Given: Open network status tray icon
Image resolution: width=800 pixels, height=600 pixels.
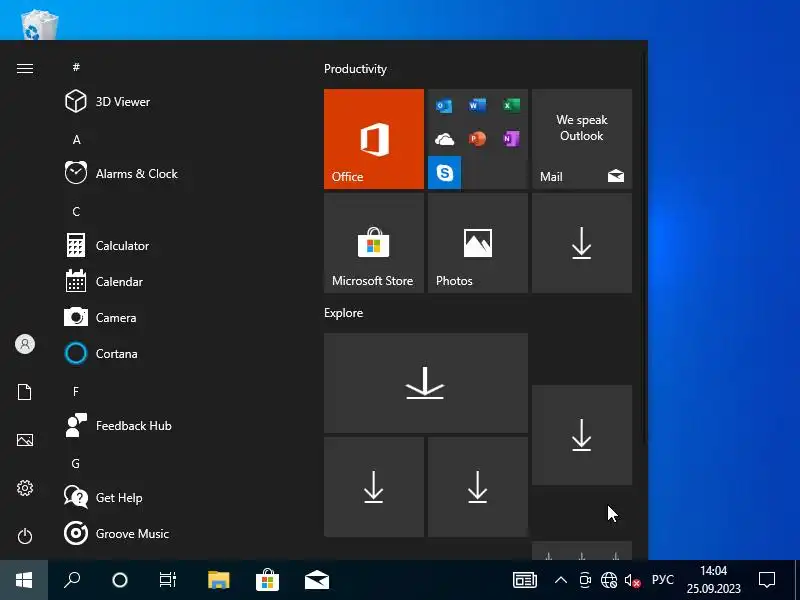Looking at the screenshot, I should click(609, 580).
